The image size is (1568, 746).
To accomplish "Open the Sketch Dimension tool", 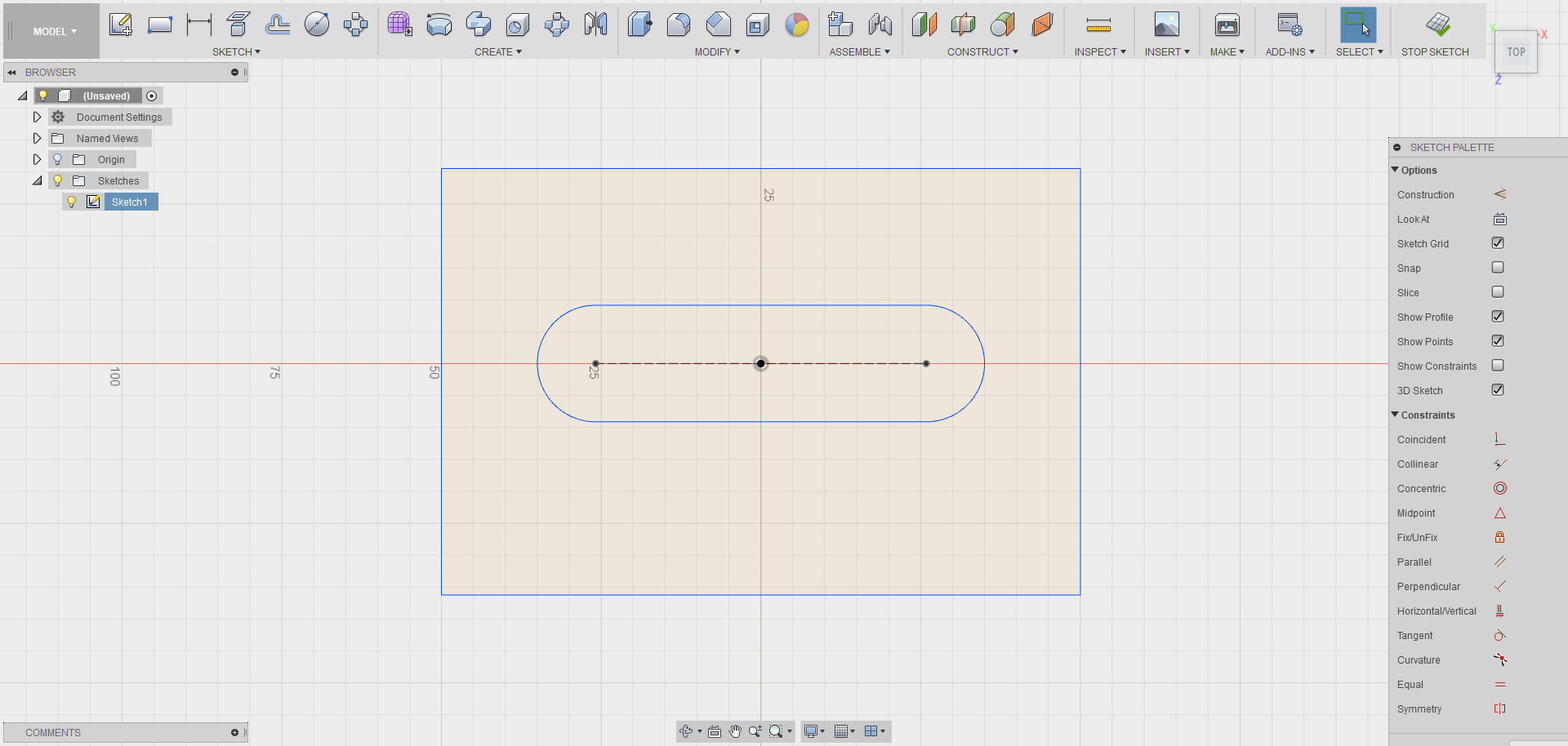I will (x=199, y=24).
